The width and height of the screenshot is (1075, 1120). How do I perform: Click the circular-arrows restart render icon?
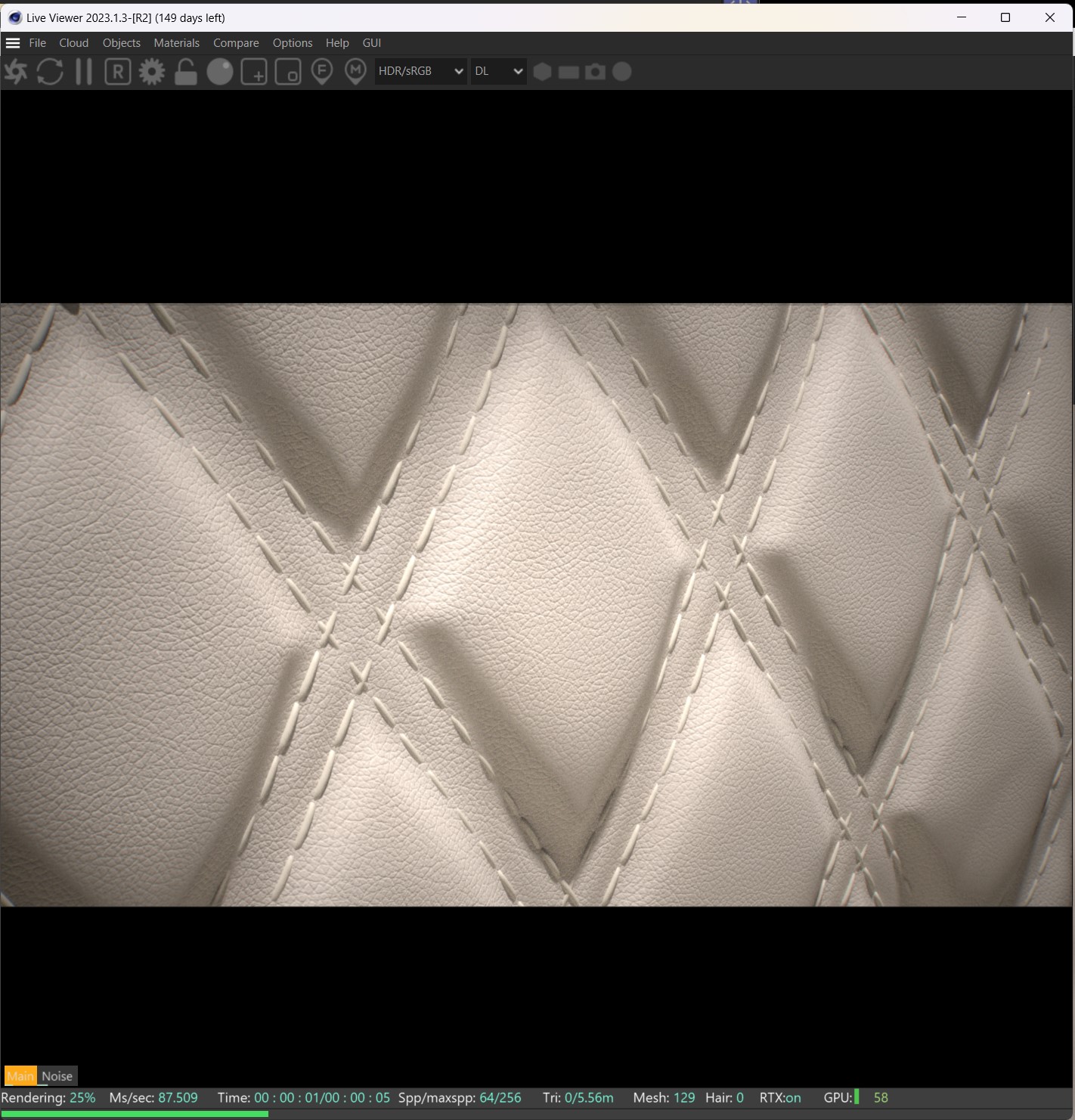click(50, 72)
